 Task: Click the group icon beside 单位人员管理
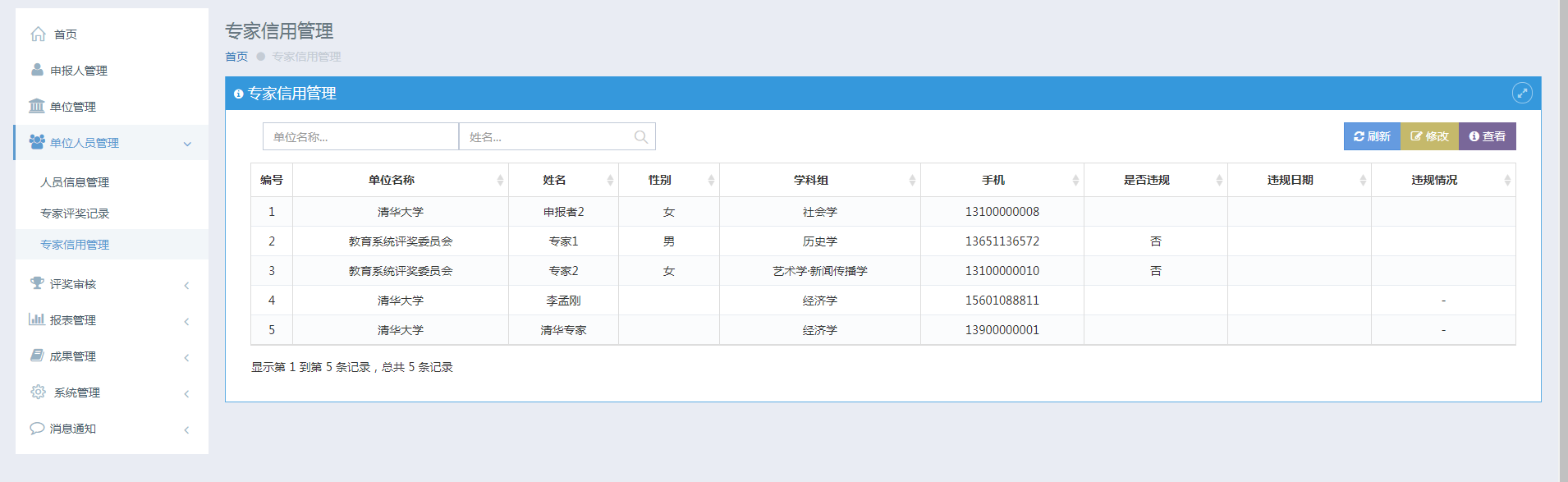[37, 142]
